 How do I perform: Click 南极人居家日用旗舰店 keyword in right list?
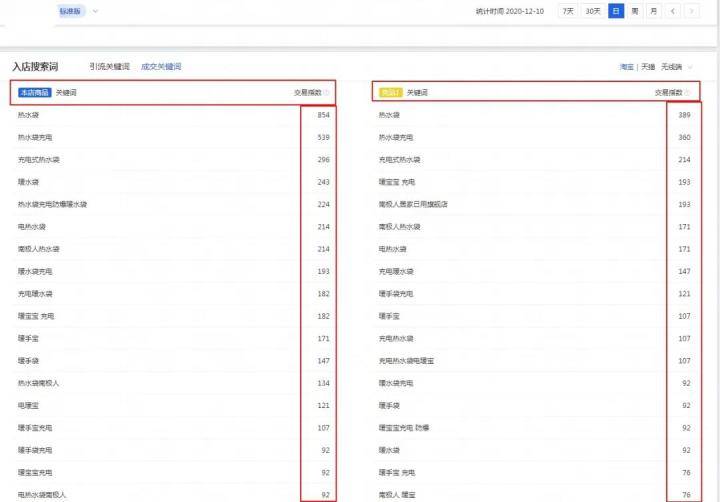click(x=413, y=204)
